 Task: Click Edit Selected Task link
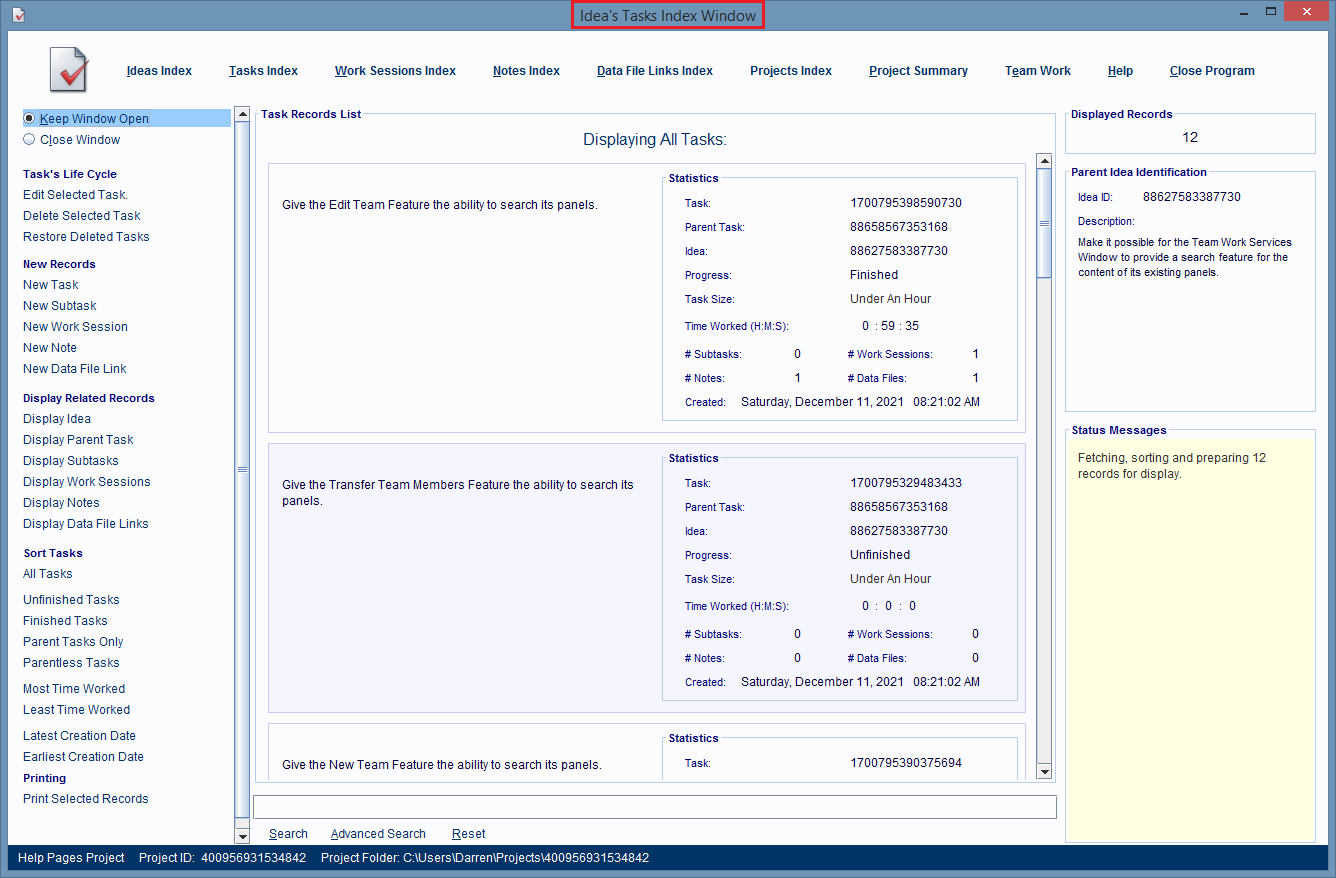[x=75, y=195]
